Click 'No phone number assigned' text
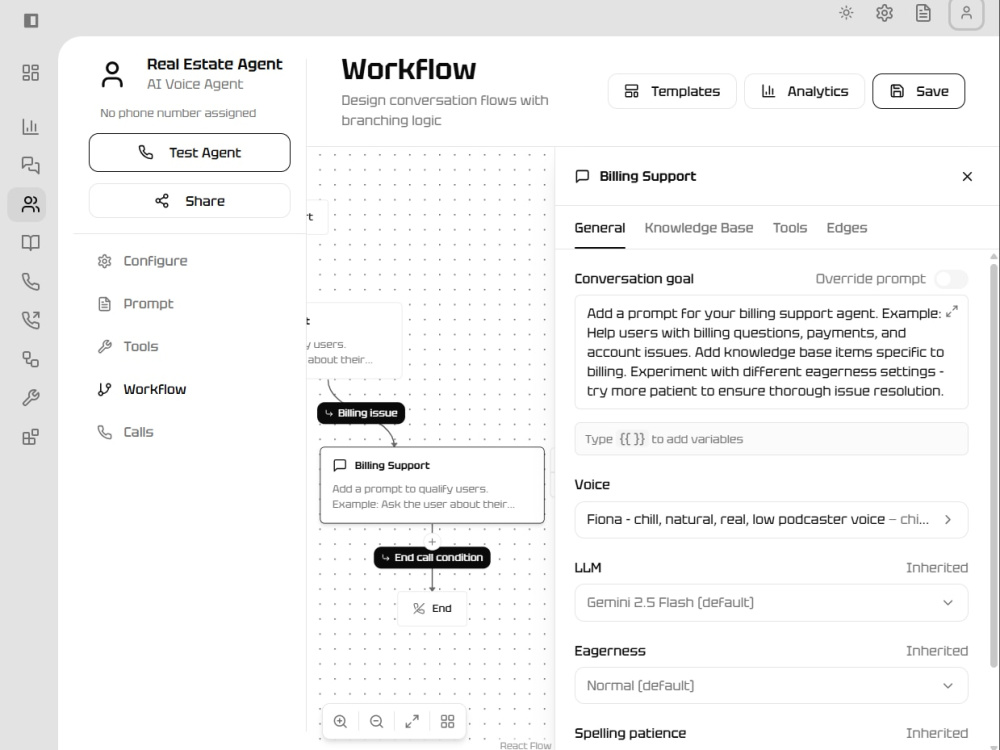 point(178,113)
